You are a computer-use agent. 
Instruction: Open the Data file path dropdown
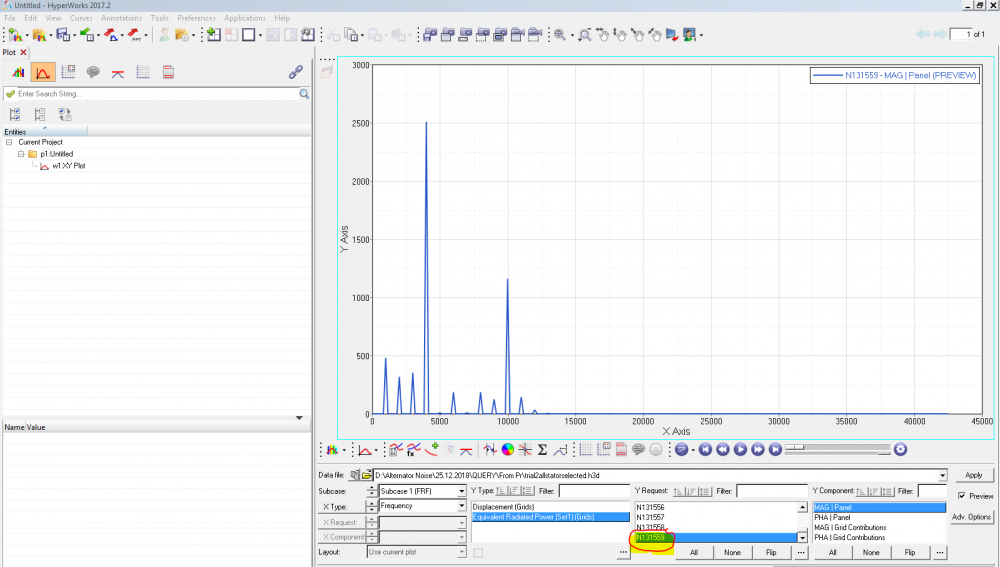[942, 476]
